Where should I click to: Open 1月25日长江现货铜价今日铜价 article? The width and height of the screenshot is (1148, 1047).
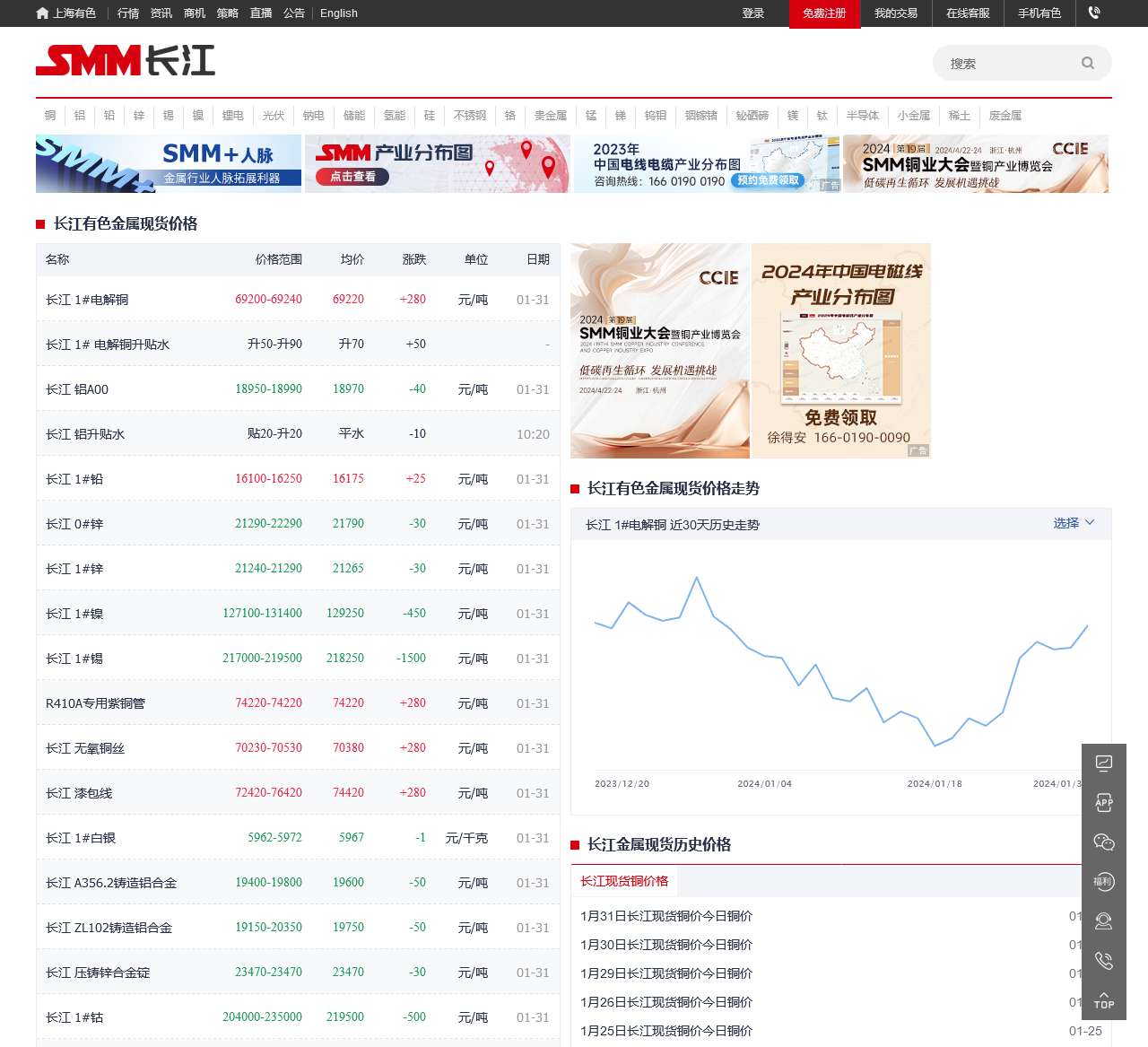666,1031
